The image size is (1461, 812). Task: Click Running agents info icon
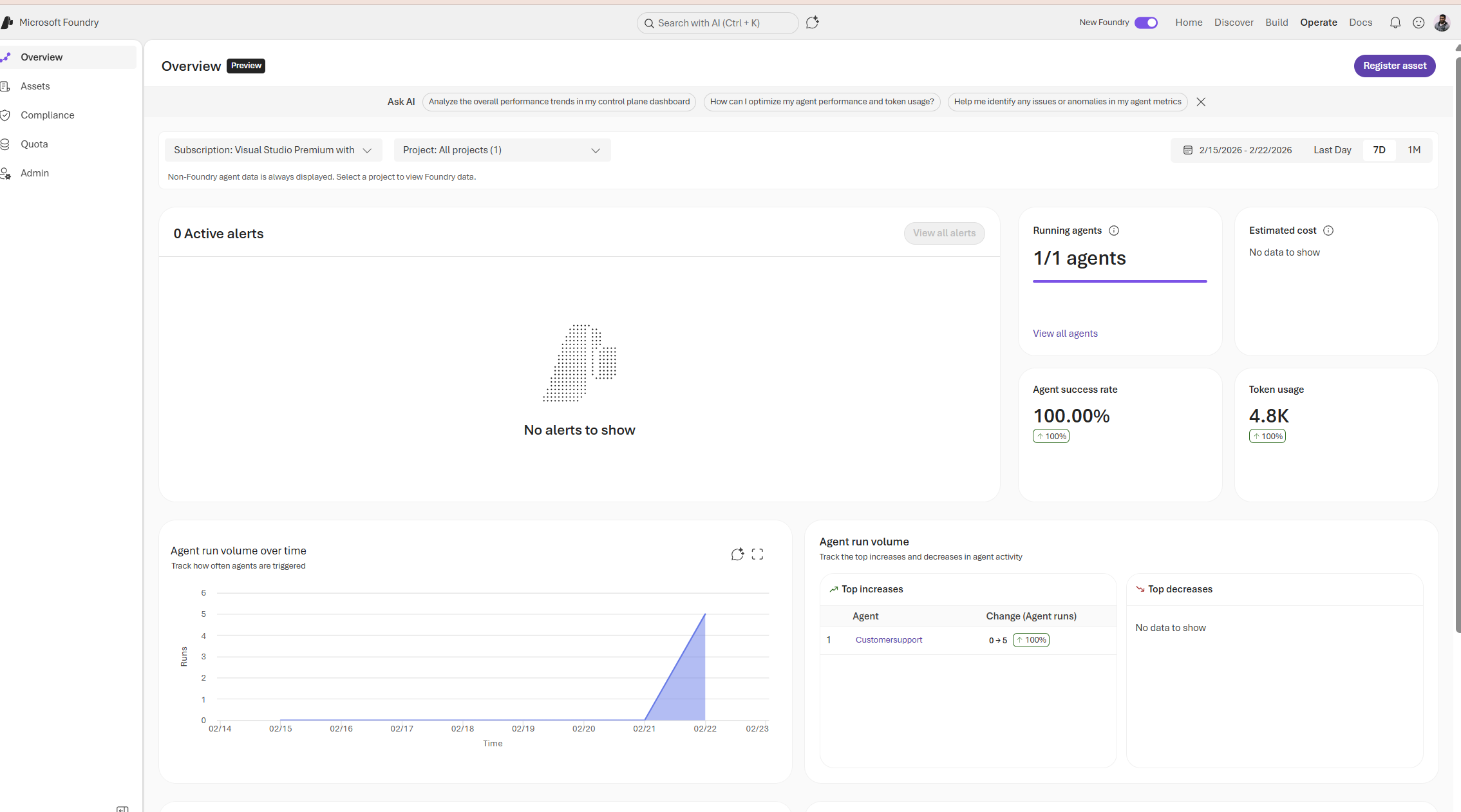point(1114,231)
